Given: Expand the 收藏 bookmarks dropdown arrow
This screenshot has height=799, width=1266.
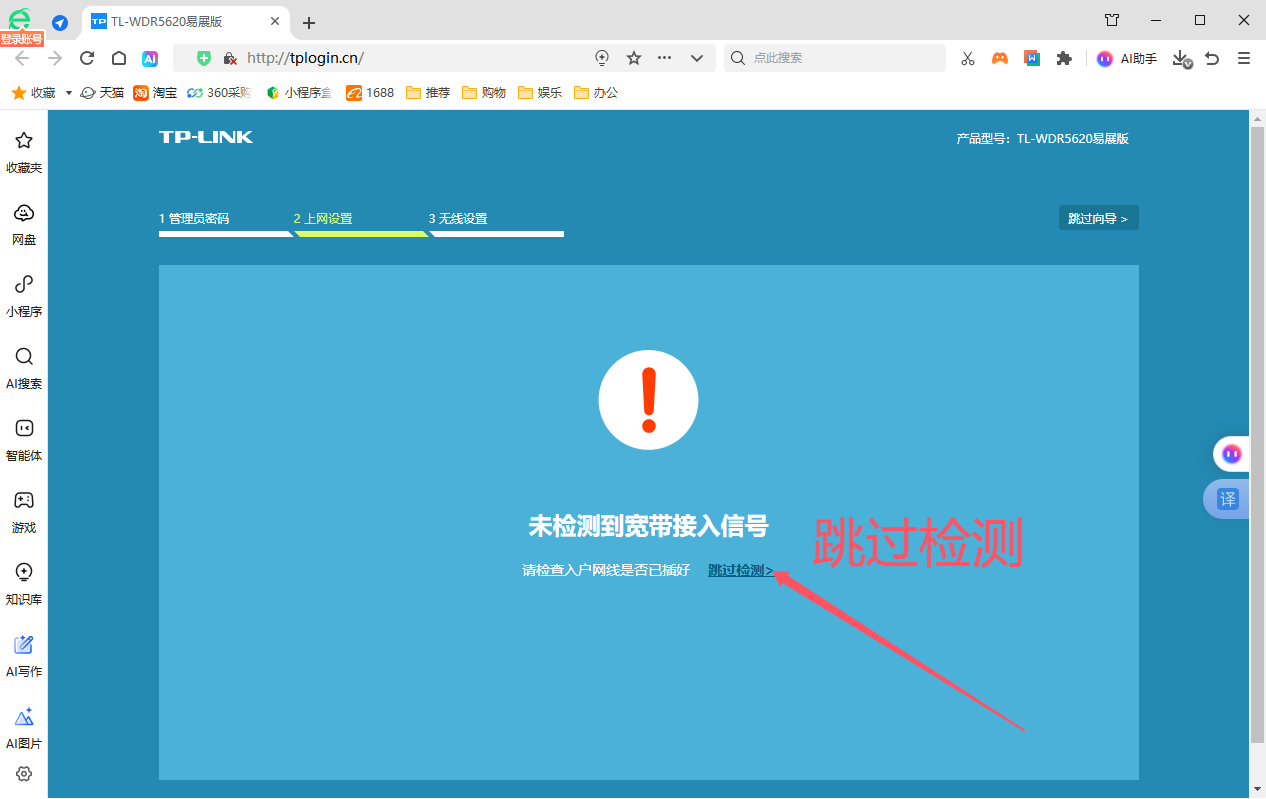Looking at the screenshot, I should coord(69,92).
